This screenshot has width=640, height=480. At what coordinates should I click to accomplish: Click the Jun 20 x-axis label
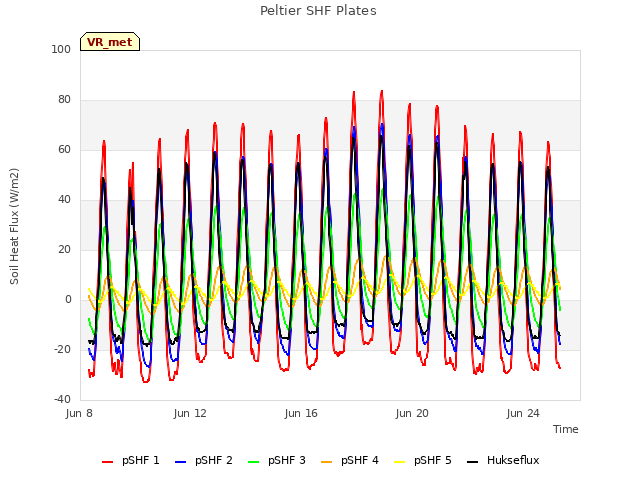(412, 413)
